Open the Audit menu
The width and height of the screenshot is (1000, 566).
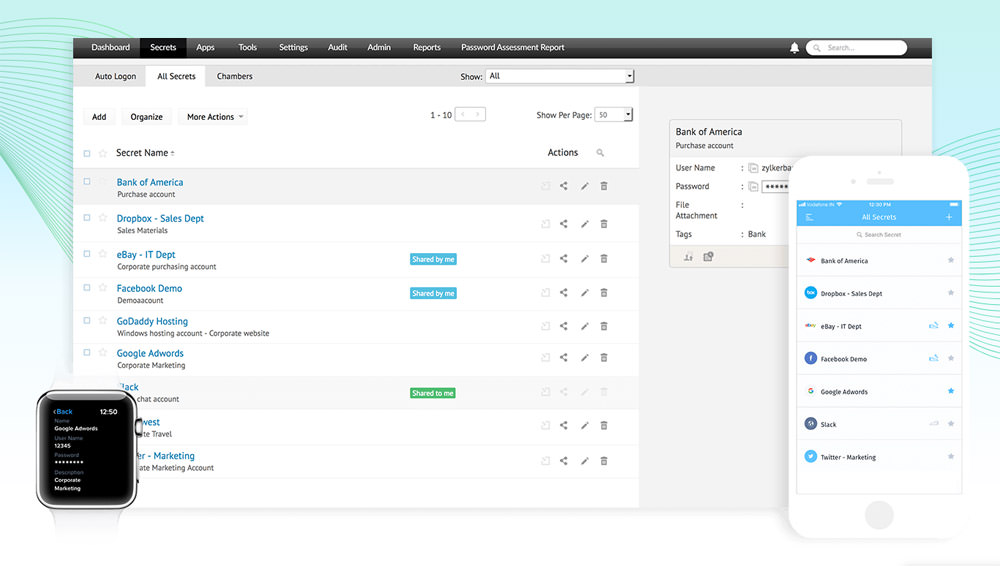pyautogui.click(x=337, y=47)
